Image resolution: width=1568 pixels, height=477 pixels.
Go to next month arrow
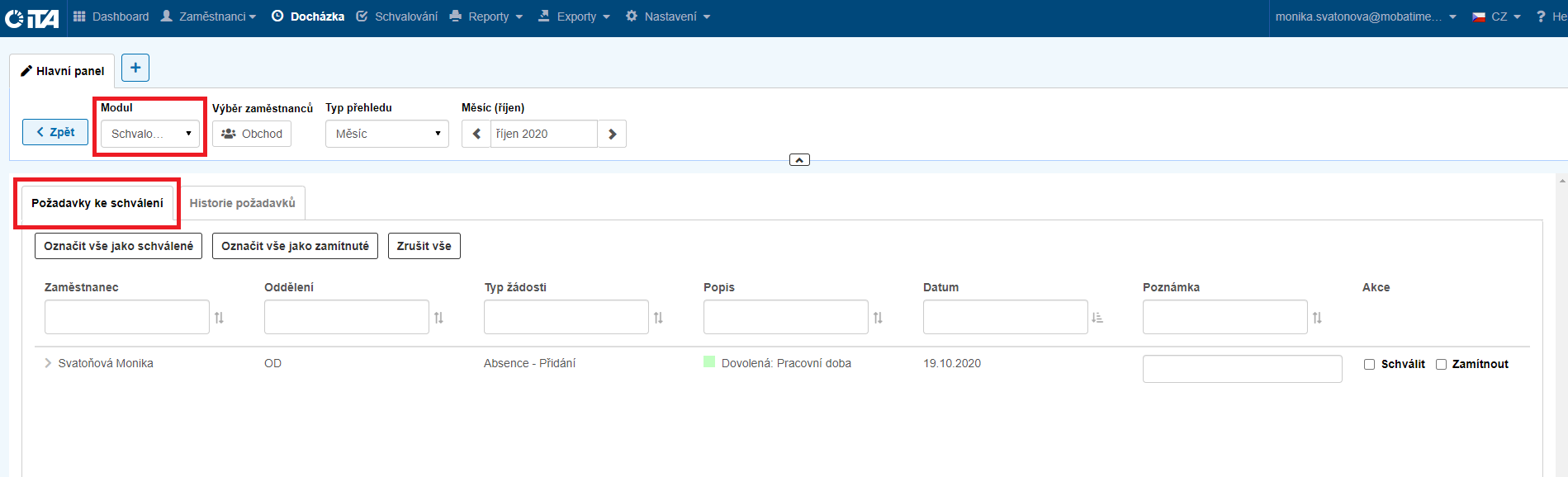pyautogui.click(x=612, y=134)
